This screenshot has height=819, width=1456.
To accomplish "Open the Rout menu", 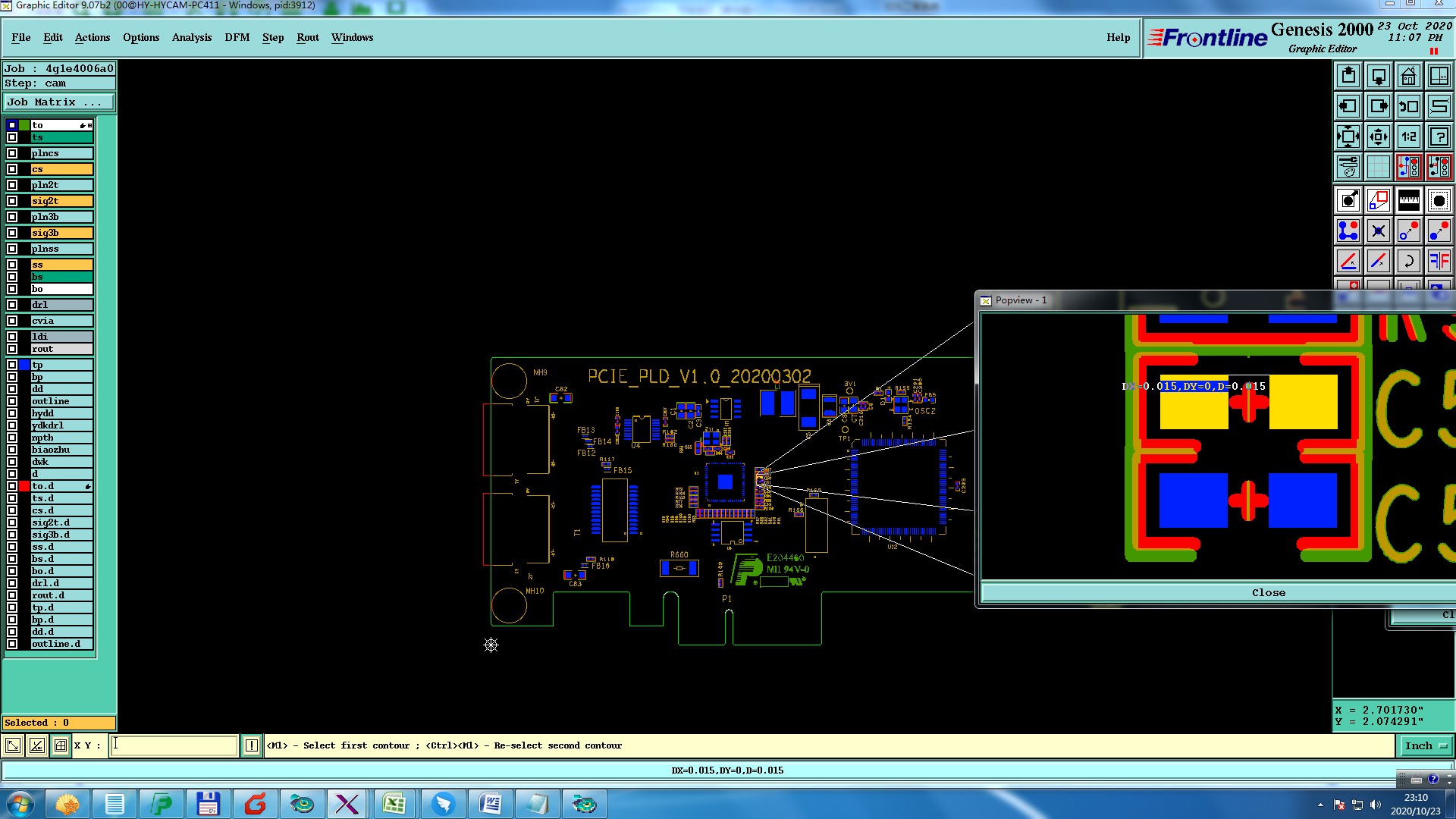I will click(308, 37).
